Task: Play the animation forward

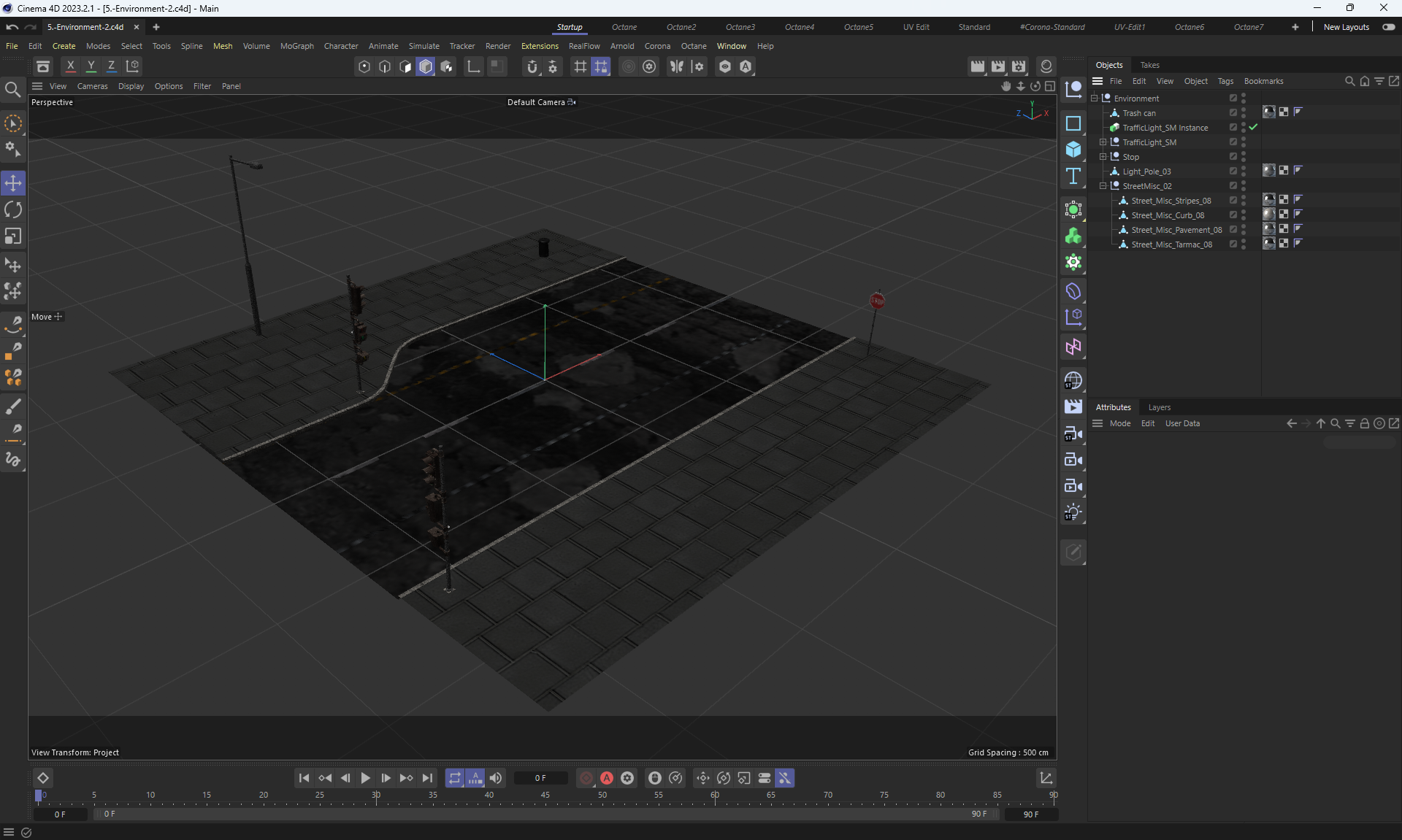Action: click(365, 778)
